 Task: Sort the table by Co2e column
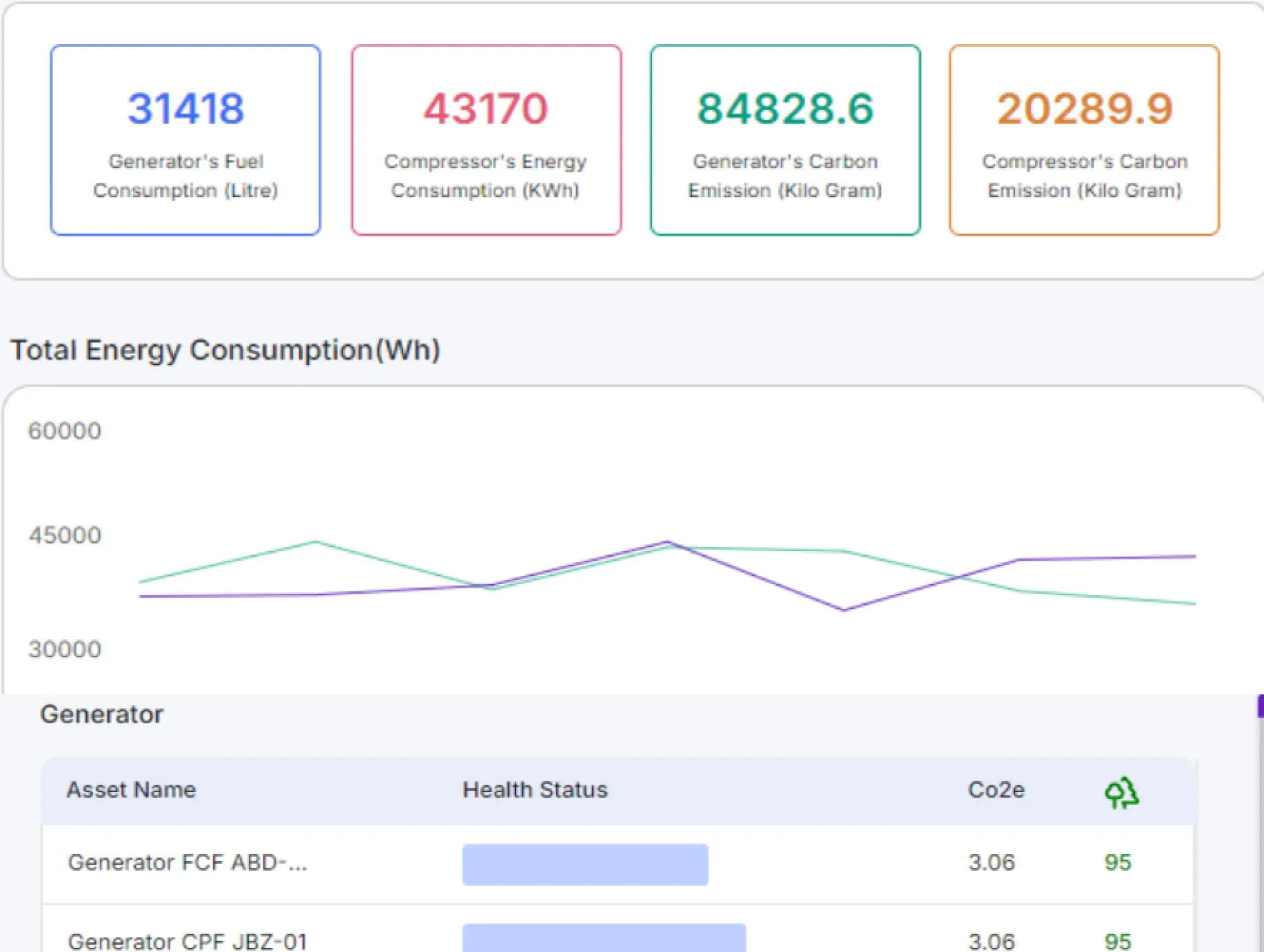point(996,790)
